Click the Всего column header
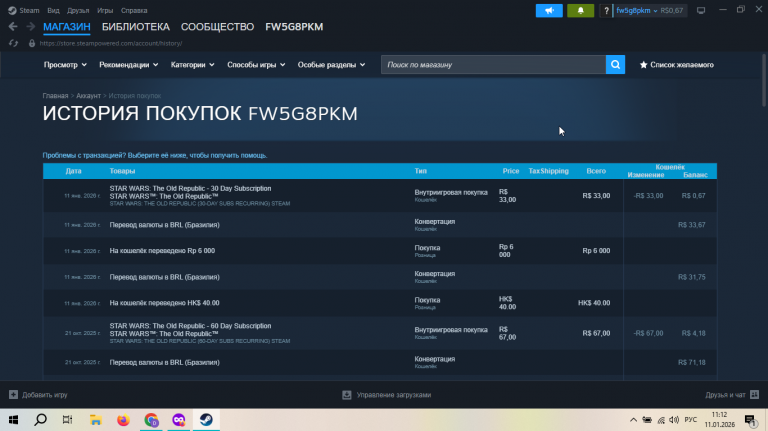The width and height of the screenshot is (768, 431). click(596, 171)
